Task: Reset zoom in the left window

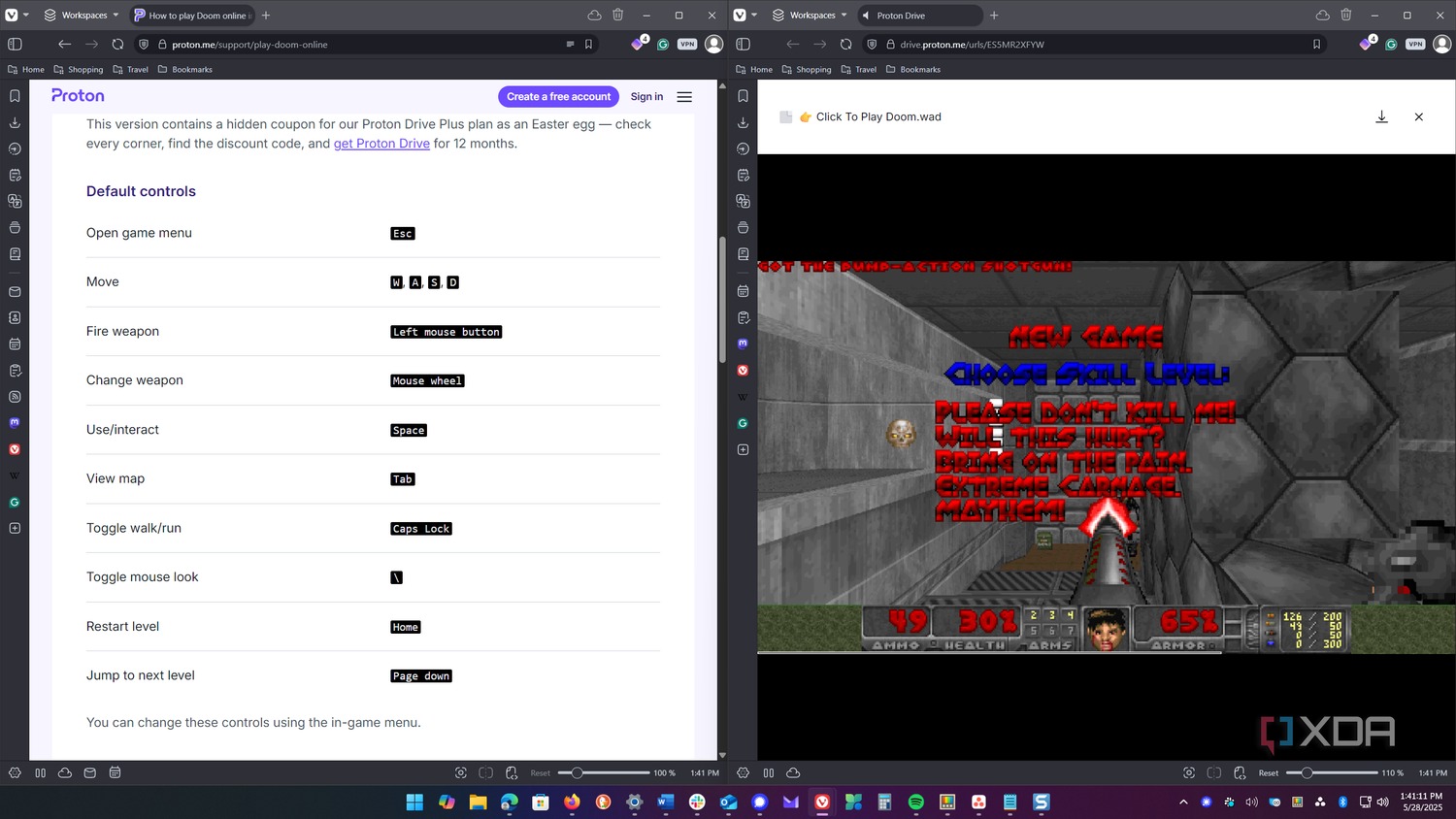Action: [x=540, y=772]
